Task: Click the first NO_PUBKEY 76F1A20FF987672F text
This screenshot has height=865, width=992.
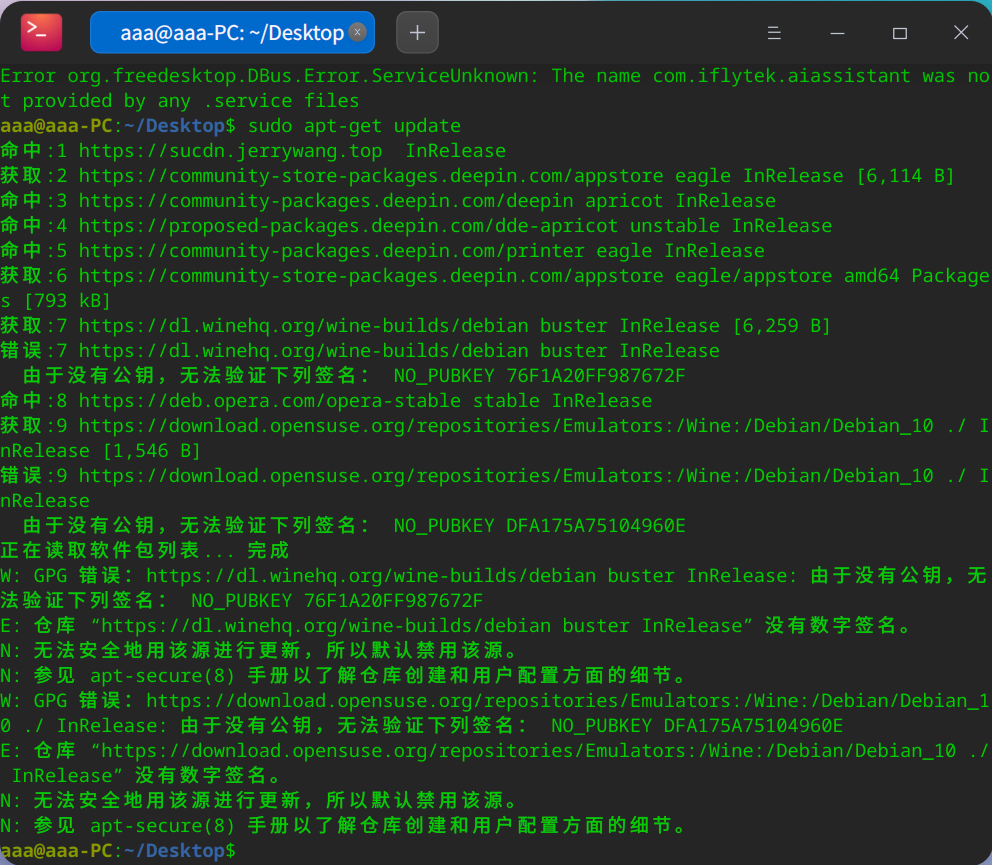Action: pyautogui.click(x=540, y=376)
